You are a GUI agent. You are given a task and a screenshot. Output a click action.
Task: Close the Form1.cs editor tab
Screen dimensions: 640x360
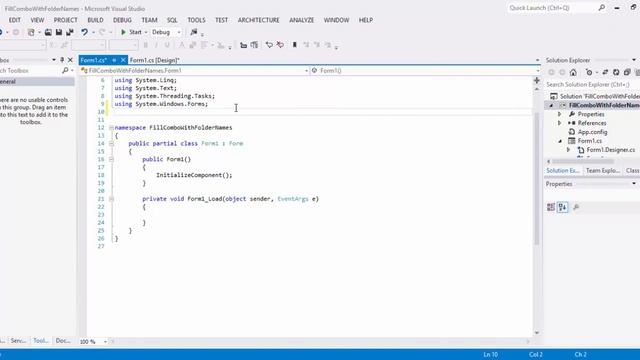pyautogui.click(x=123, y=60)
